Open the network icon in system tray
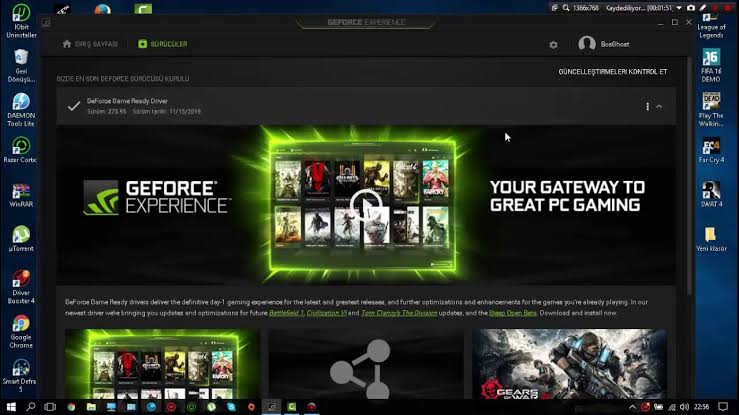 click(672, 407)
